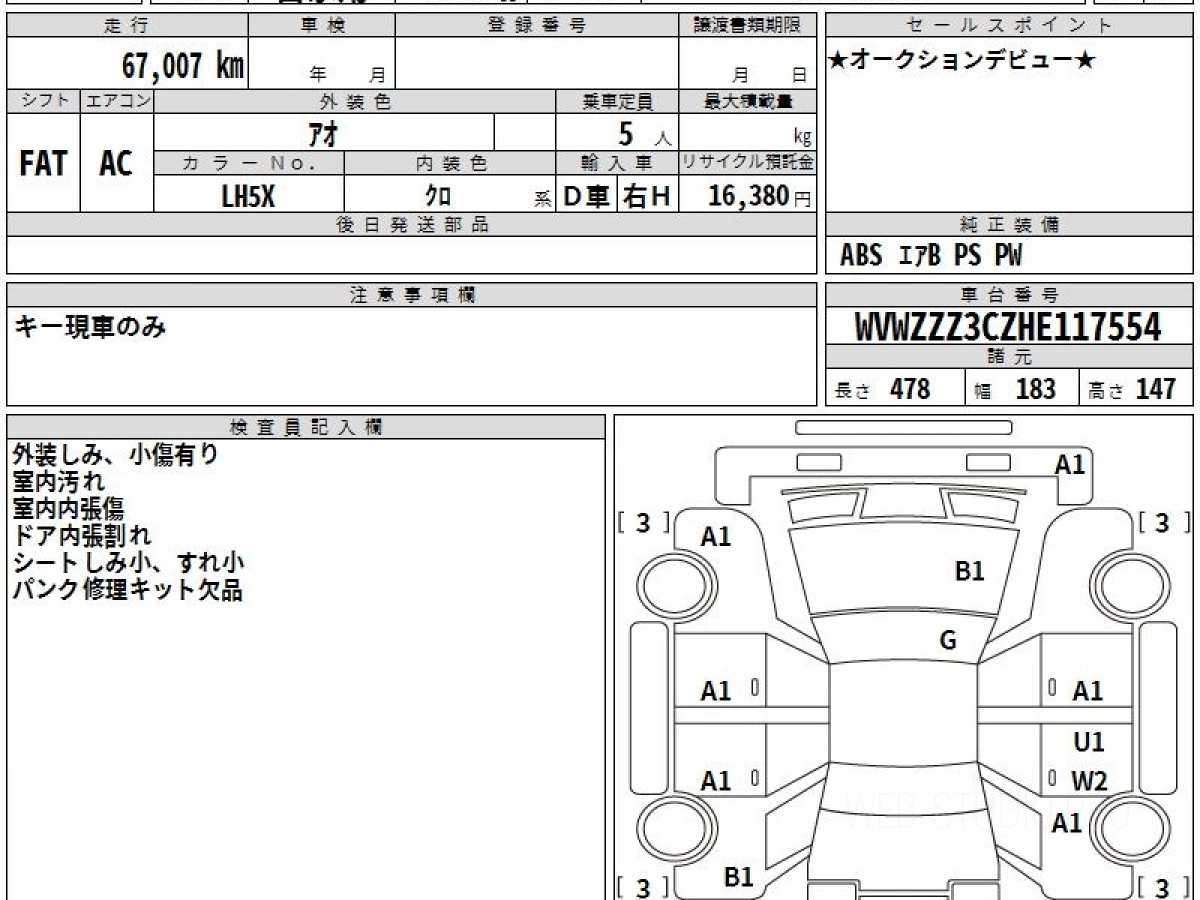Image resolution: width=1200 pixels, height=900 pixels.
Task: Click the note パンク修理キット欠品
Action: pyautogui.click(x=128, y=590)
